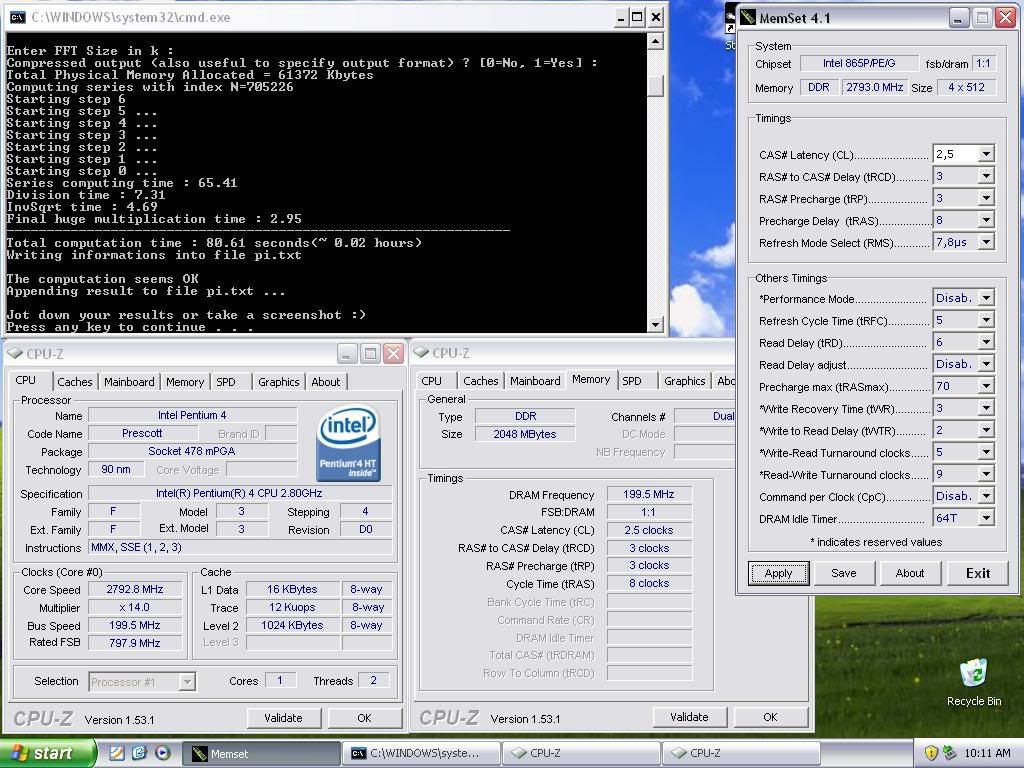This screenshot has height=768, width=1024.
Task: Click Apply button in MemSet
Action: pyautogui.click(x=778, y=573)
